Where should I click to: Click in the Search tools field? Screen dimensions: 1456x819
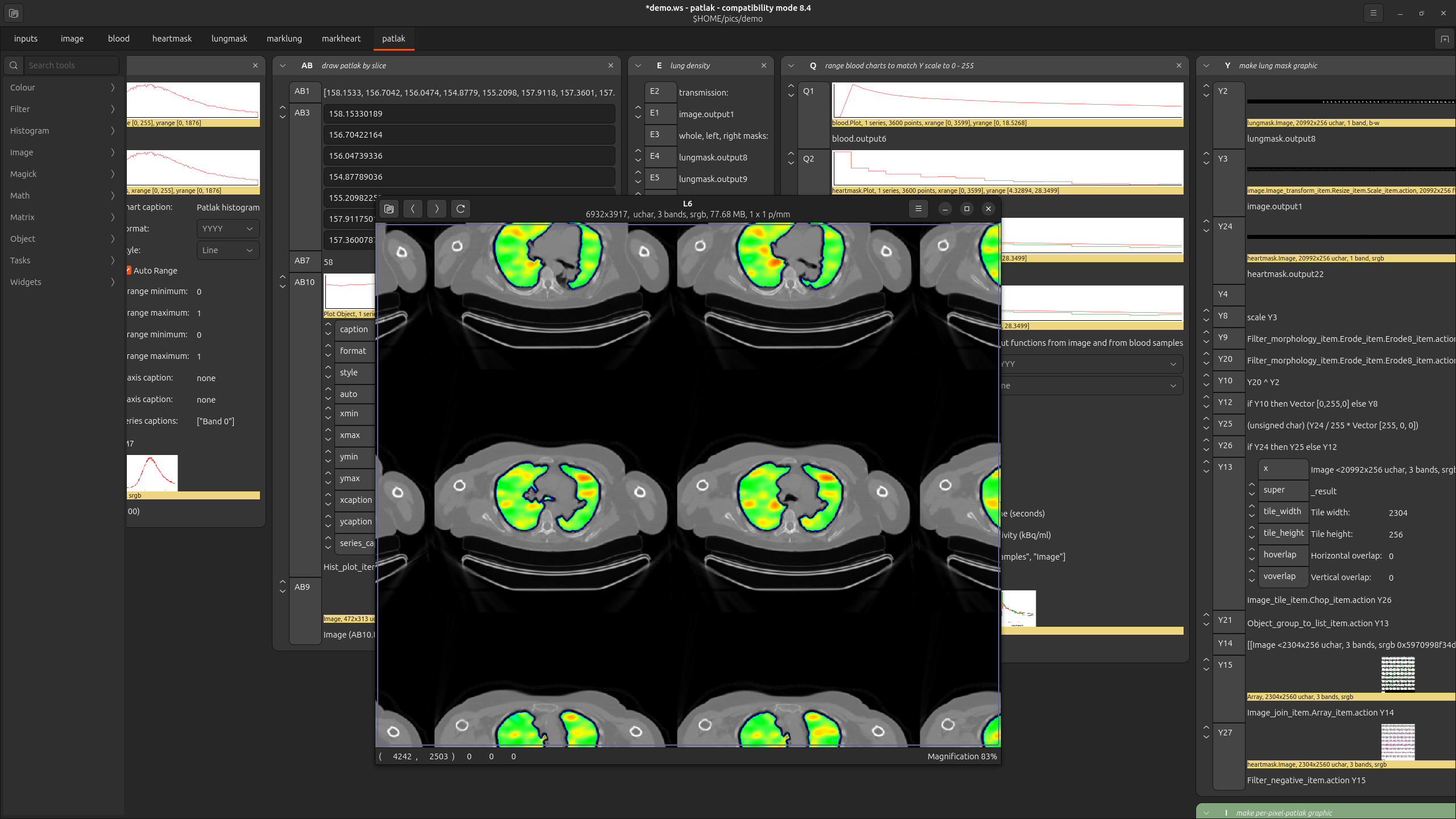[72, 65]
